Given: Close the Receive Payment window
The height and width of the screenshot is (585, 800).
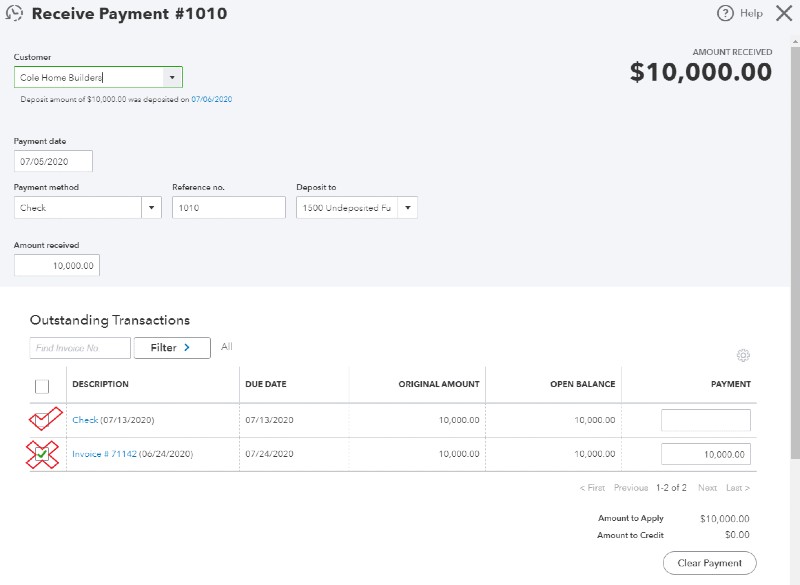Looking at the screenshot, I should 784,13.
